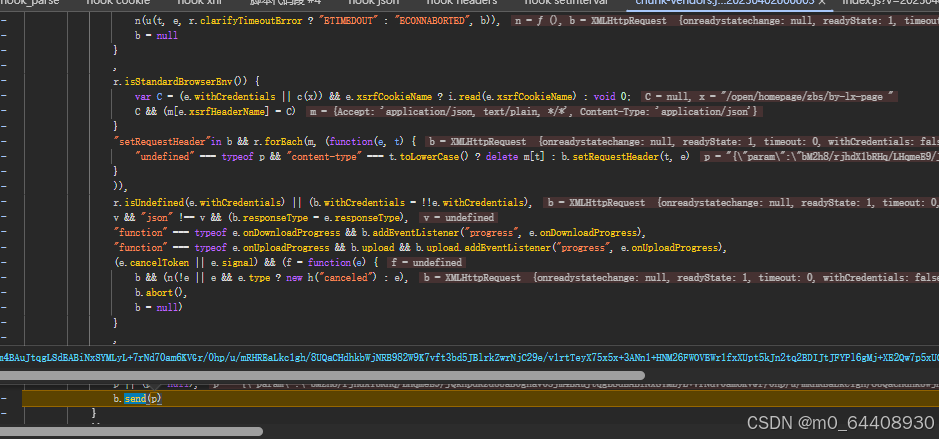Open the hook setInterval tab
Screen dimensions: 939x439
point(566,2)
